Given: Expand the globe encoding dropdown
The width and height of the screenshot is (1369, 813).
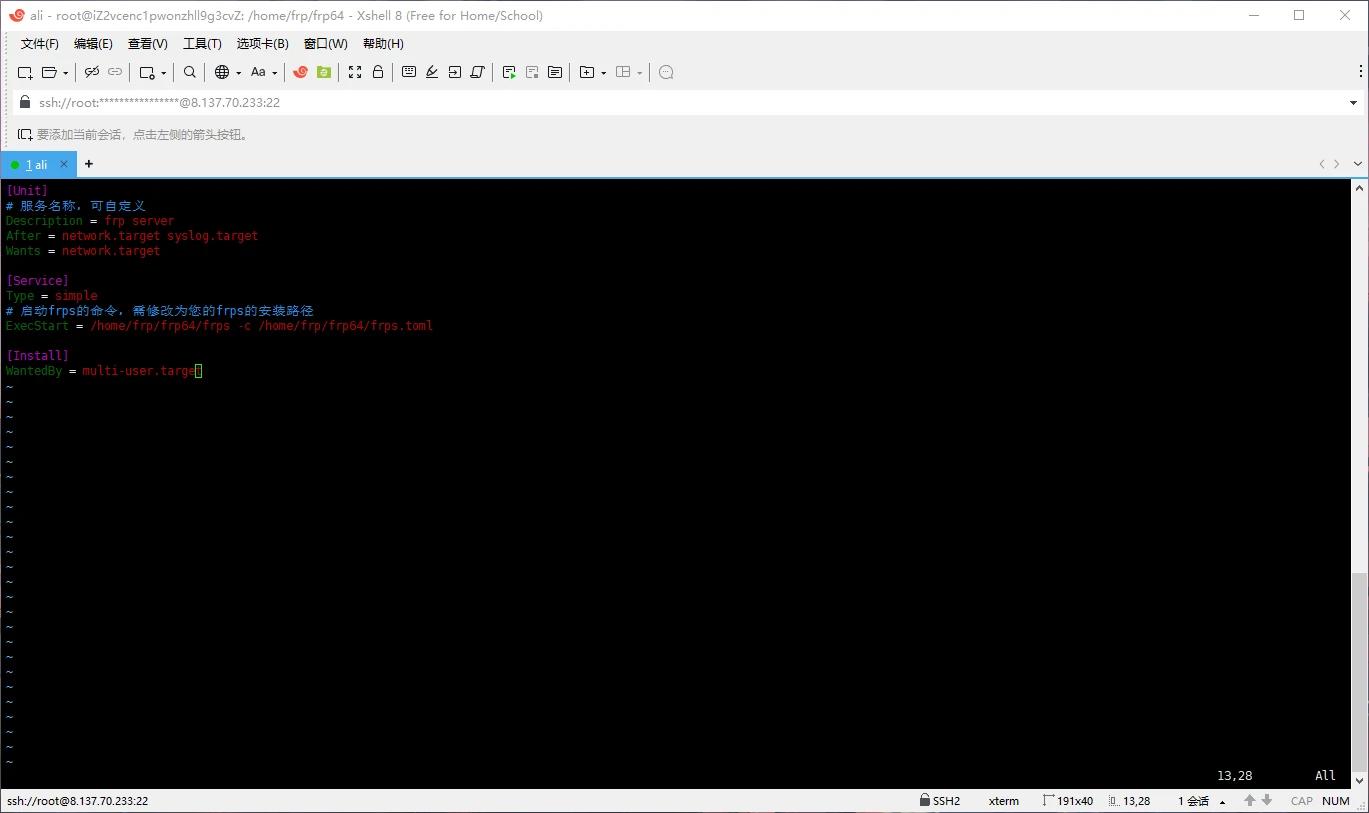Looking at the screenshot, I should [x=238, y=73].
